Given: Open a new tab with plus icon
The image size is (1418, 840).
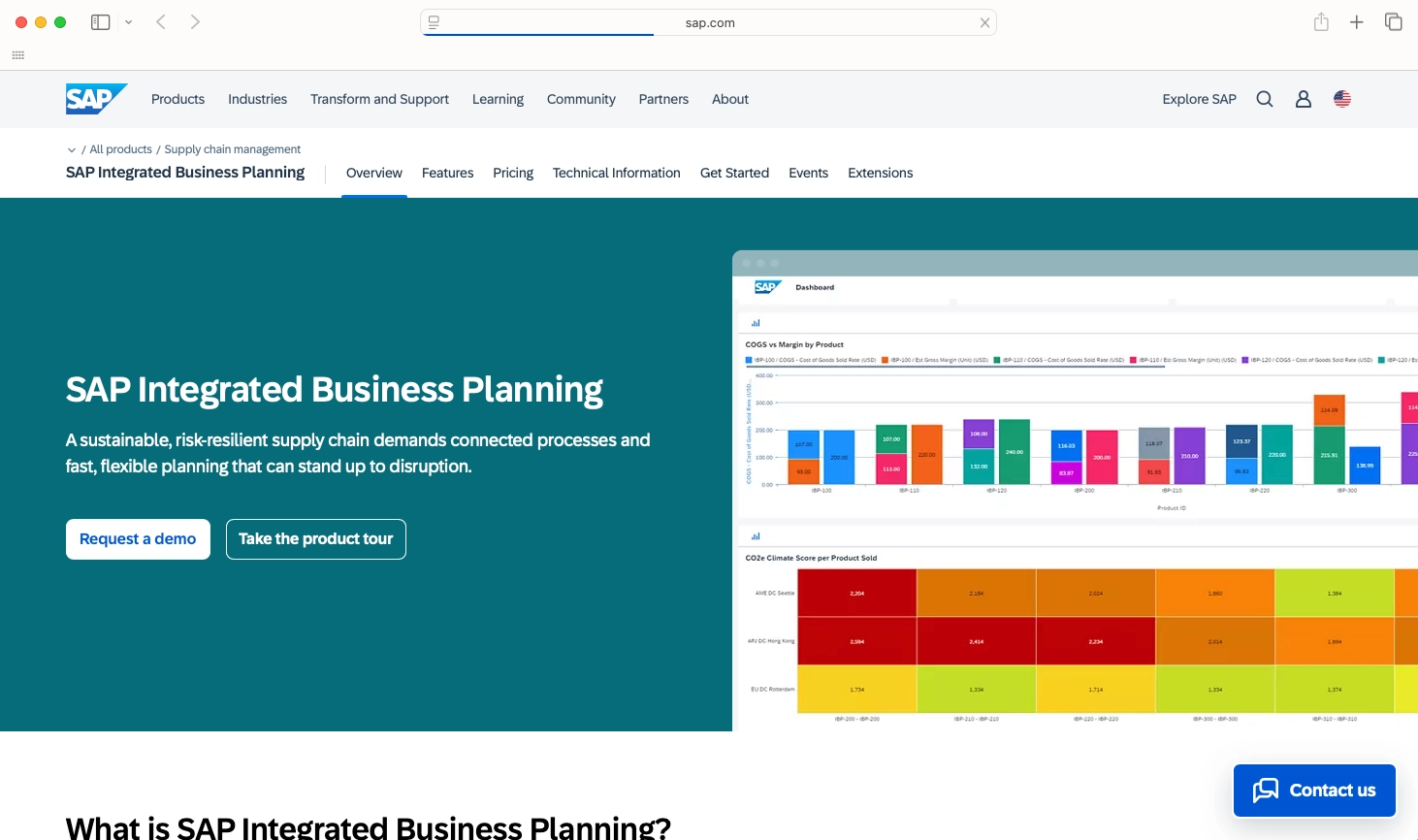Looking at the screenshot, I should (x=1357, y=22).
